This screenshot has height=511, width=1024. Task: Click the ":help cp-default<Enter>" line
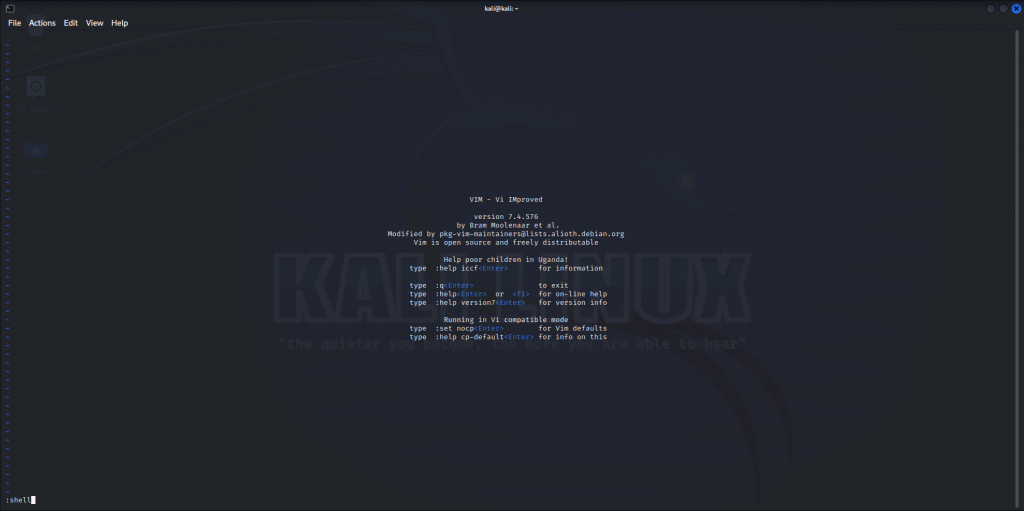click(508, 337)
